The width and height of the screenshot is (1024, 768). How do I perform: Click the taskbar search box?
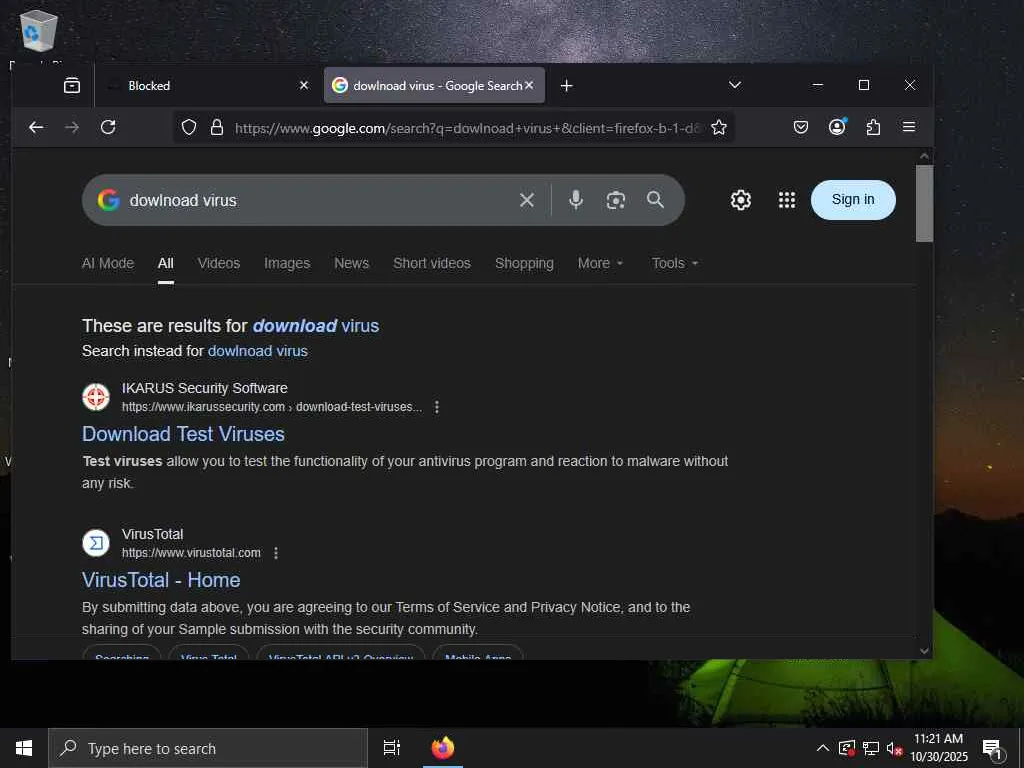[x=208, y=748]
